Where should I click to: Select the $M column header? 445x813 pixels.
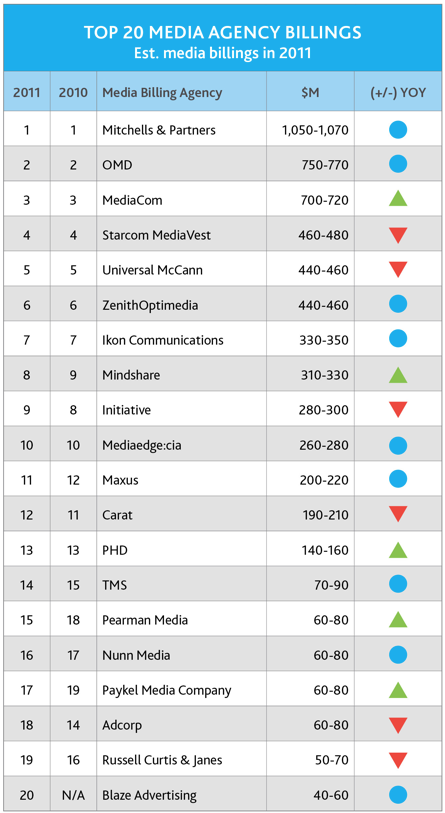pos(310,93)
